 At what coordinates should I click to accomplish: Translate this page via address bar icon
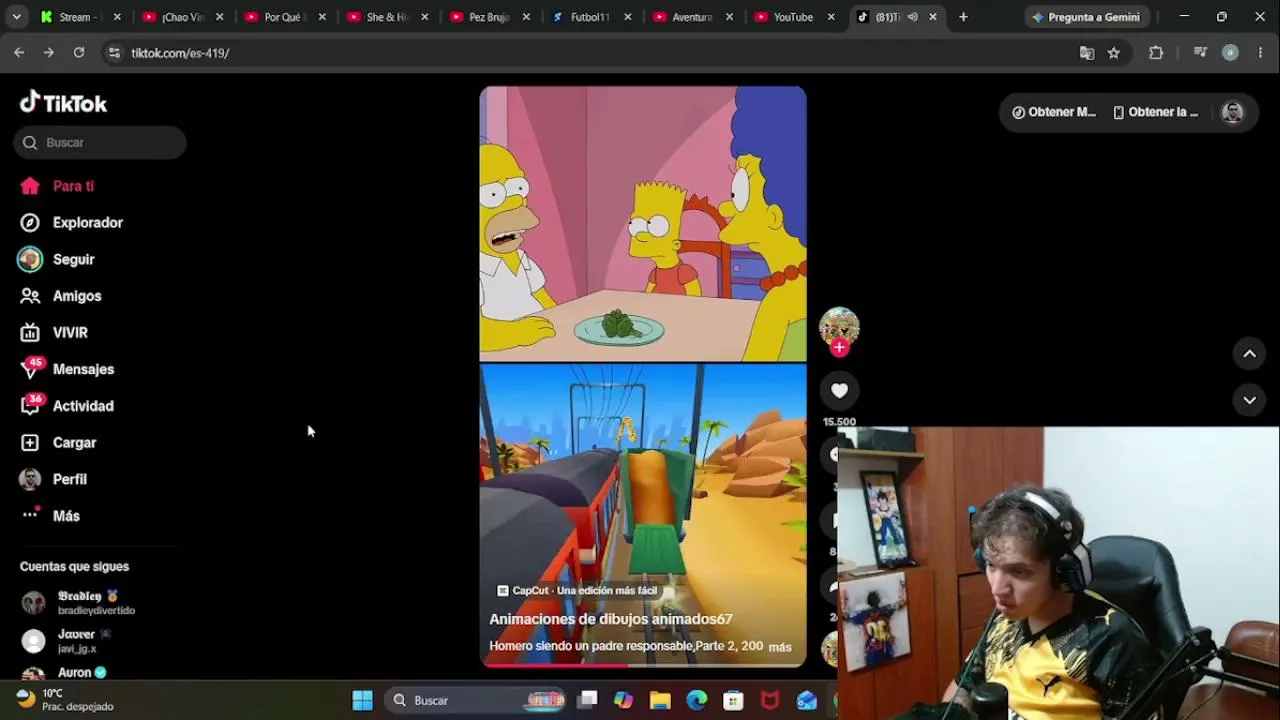(1087, 53)
